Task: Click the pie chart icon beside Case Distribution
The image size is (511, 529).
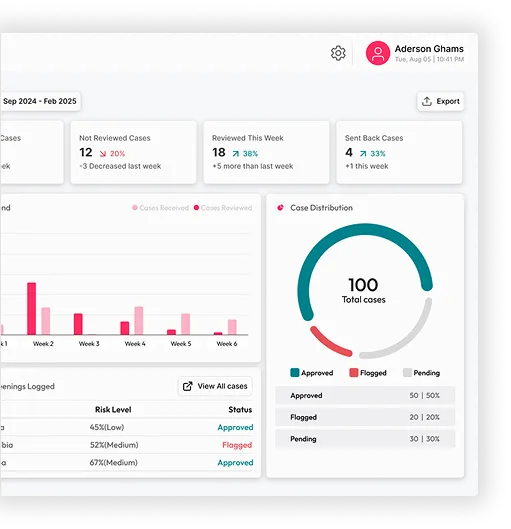Action: tap(280, 208)
